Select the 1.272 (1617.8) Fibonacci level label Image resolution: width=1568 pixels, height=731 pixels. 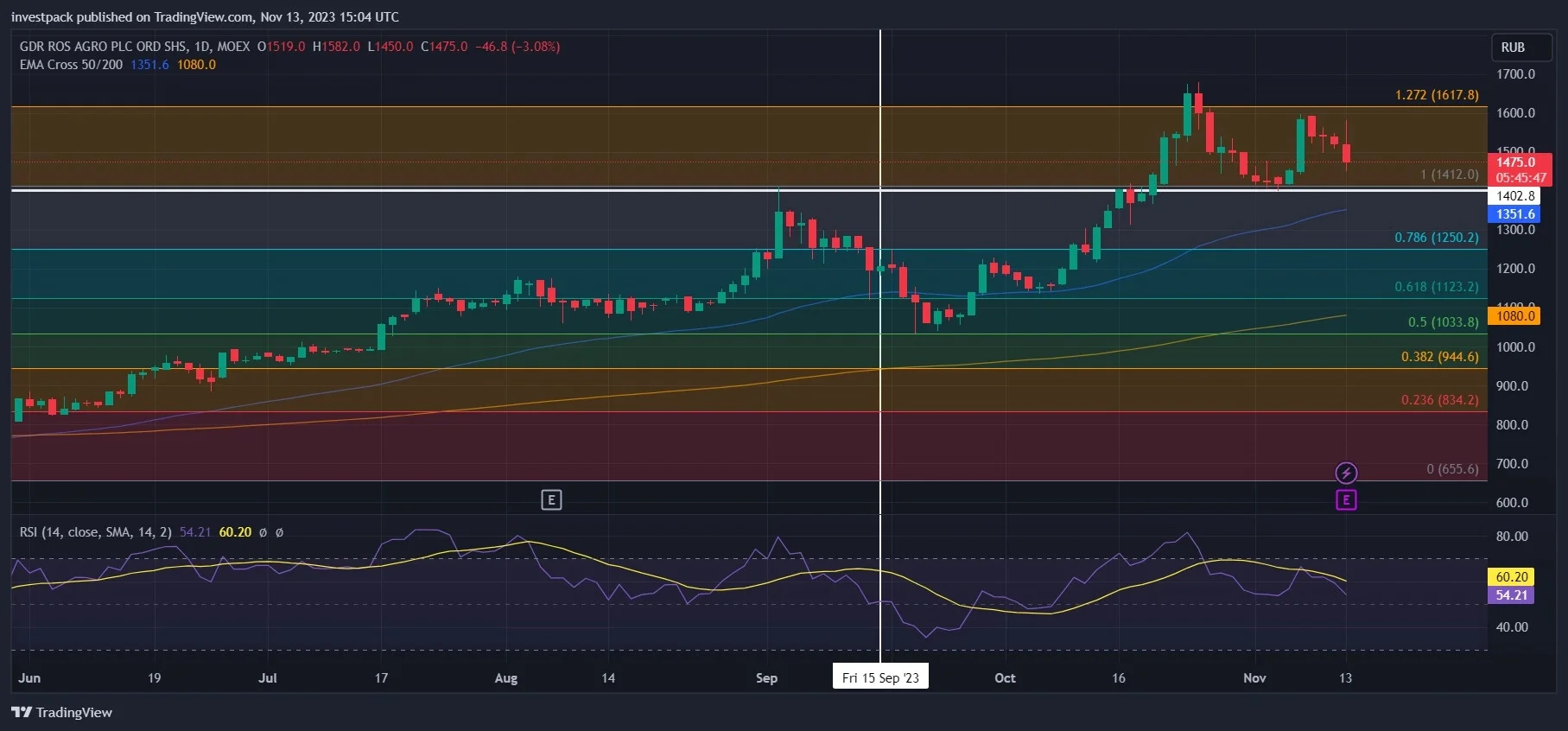point(1437,95)
